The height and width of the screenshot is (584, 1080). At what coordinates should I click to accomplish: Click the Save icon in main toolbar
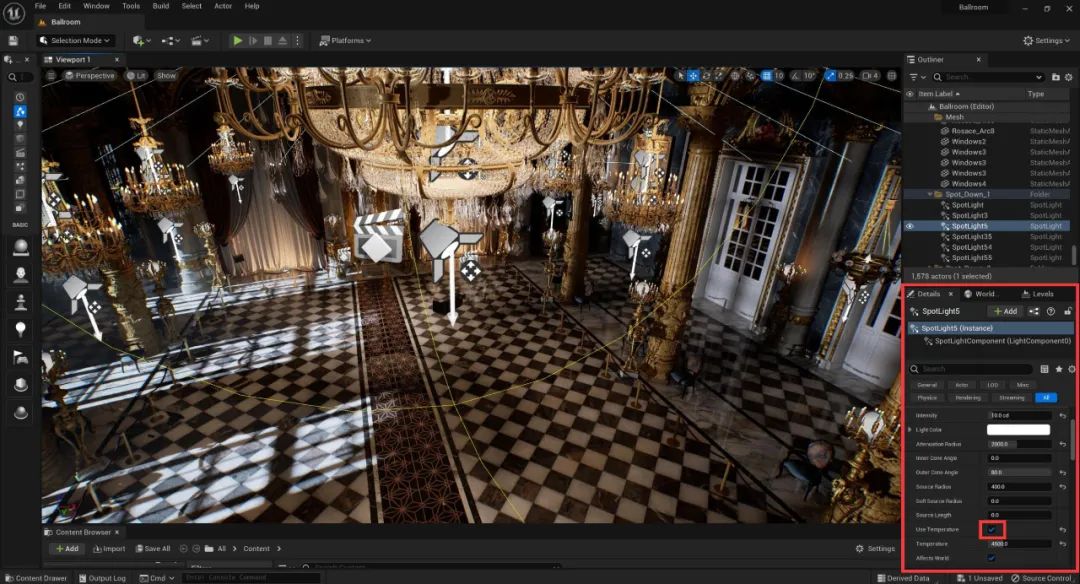[x=13, y=41]
